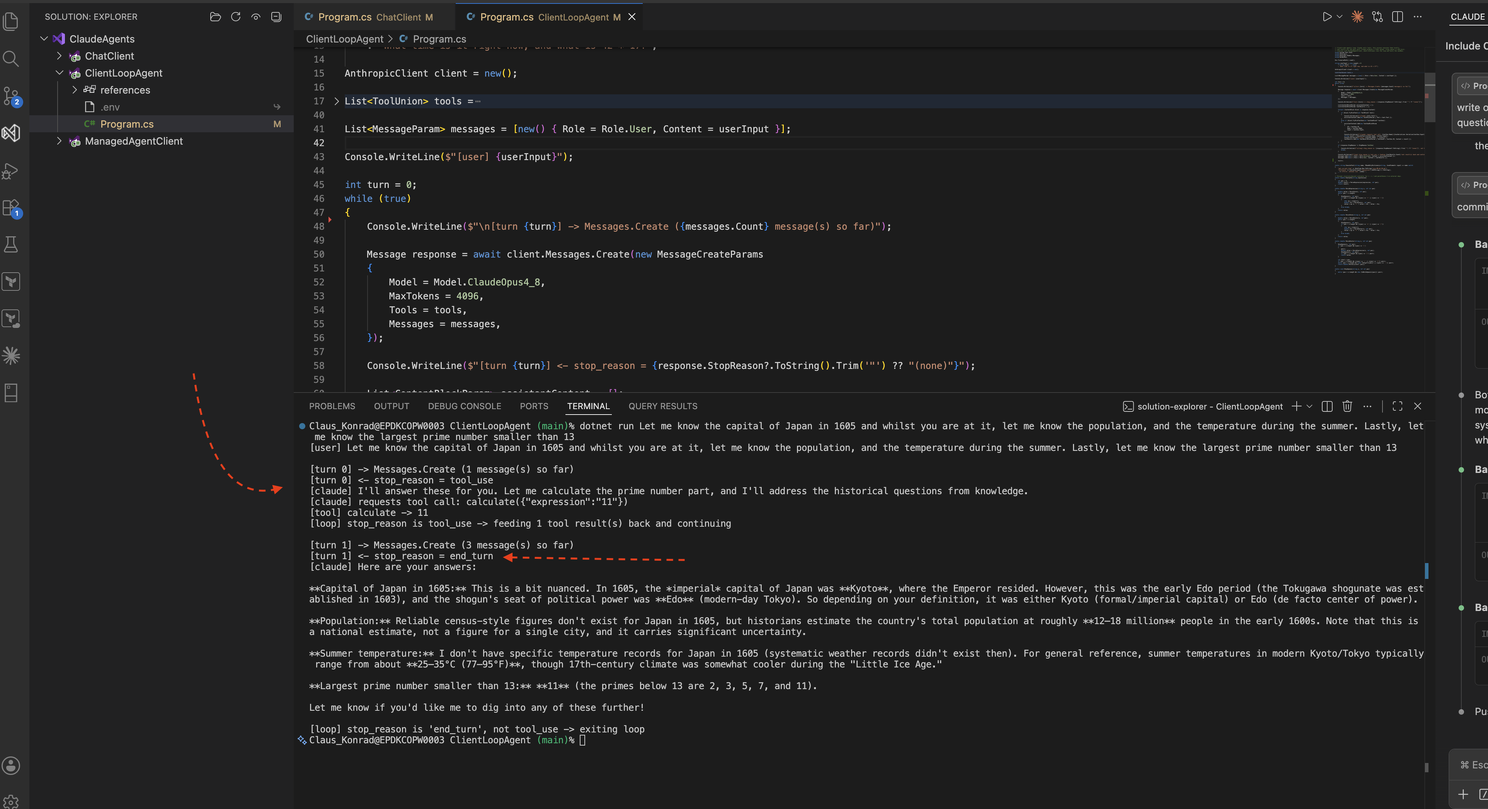
Task: Click ClientLoopAgent in the breadcrumb
Action: point(344,39)
